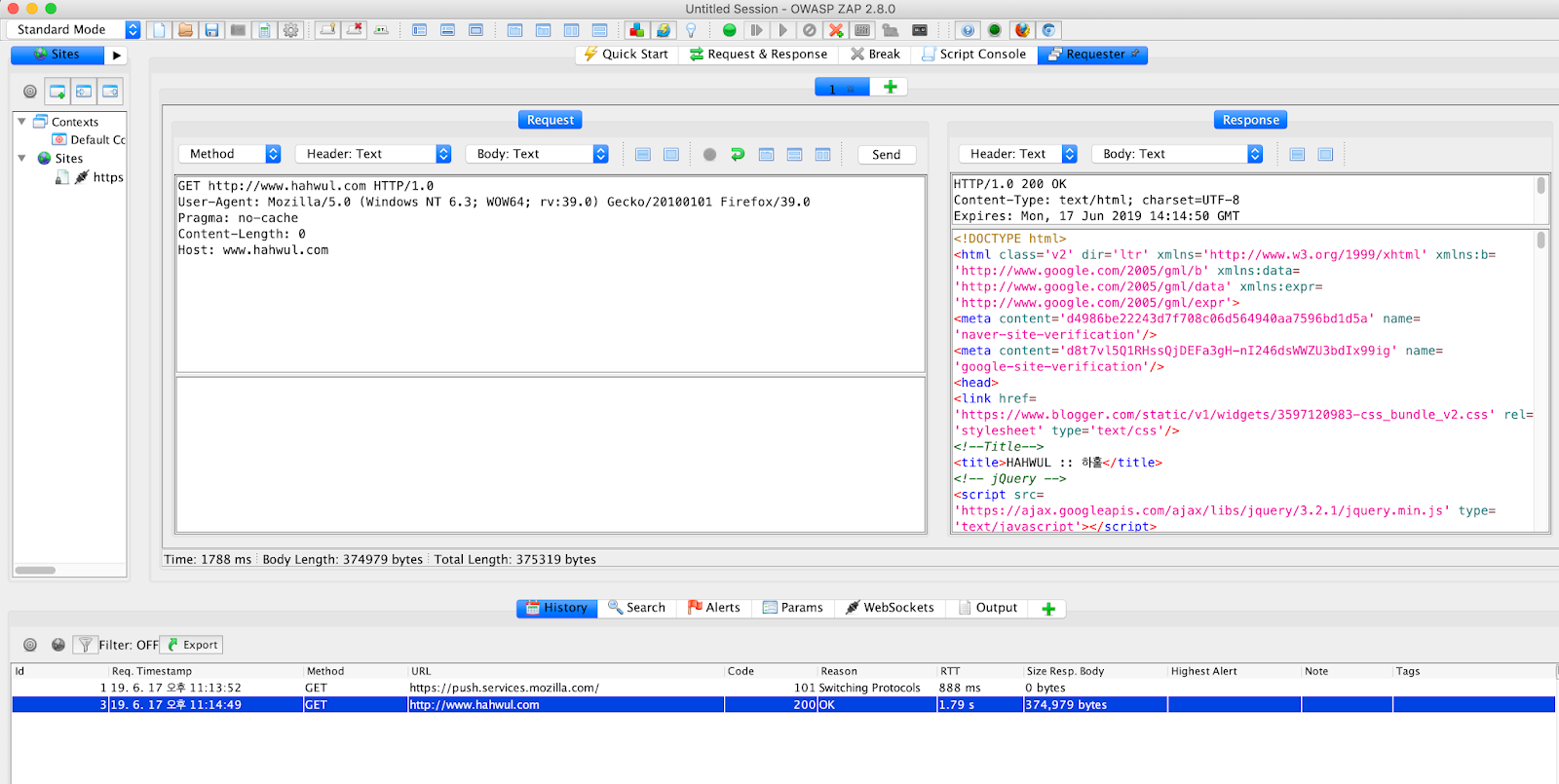Open the Script Console tab
This screenshot has height=784, width=1559.
click(973, 55)
